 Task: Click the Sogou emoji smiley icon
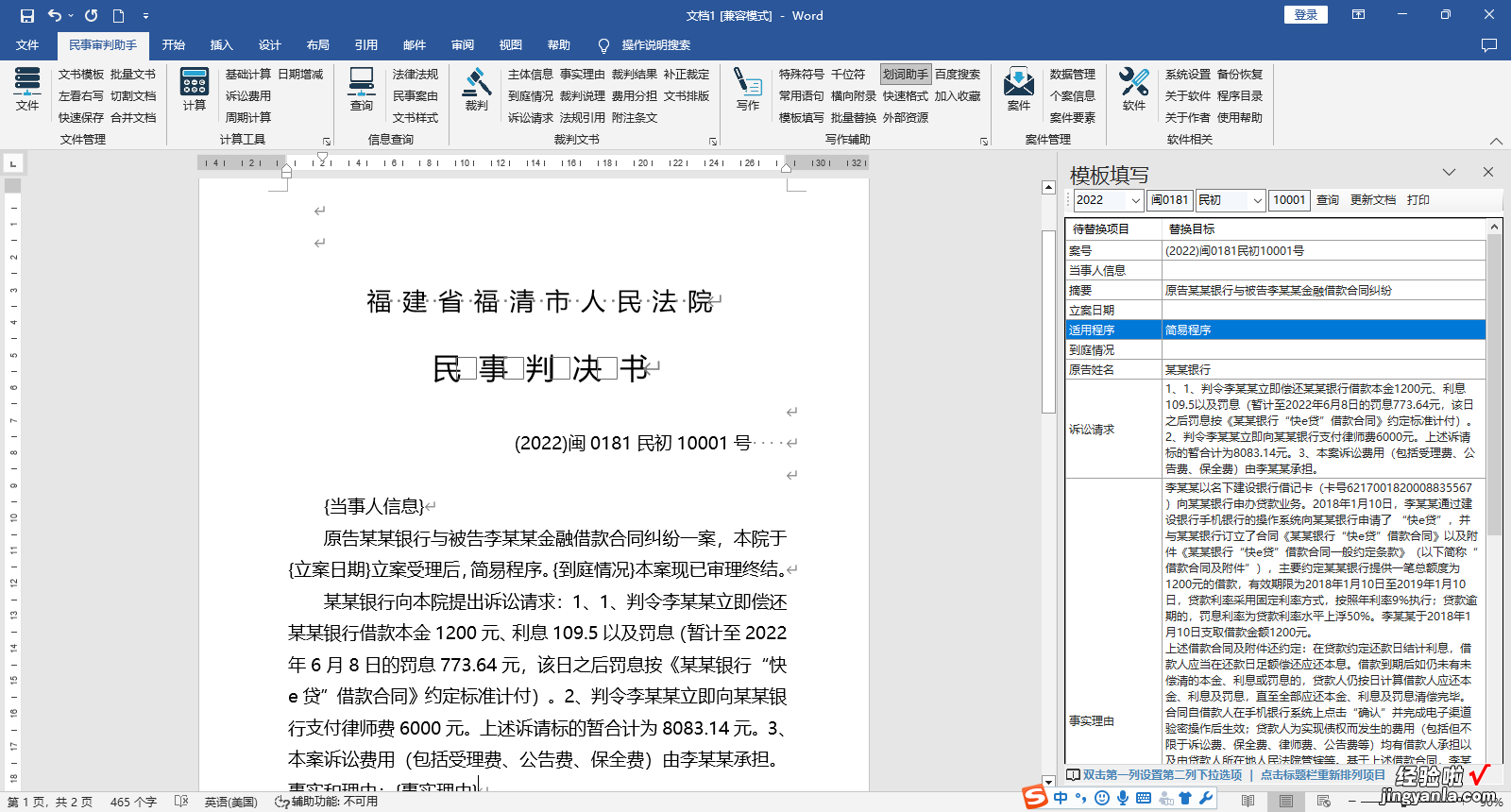click(1102, 798)
